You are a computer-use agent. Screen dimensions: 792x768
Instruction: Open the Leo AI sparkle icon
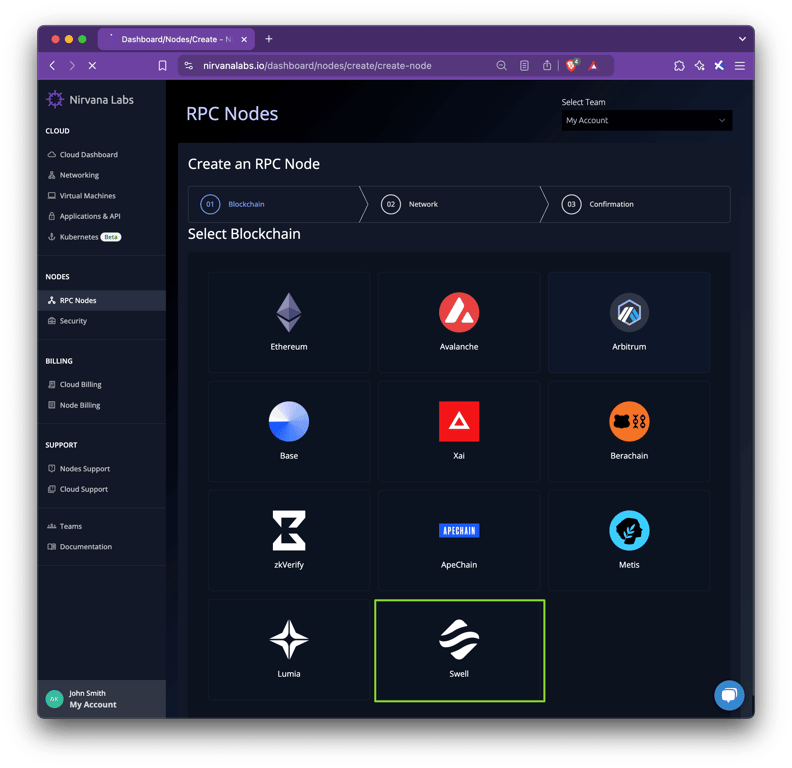point(700,66)
